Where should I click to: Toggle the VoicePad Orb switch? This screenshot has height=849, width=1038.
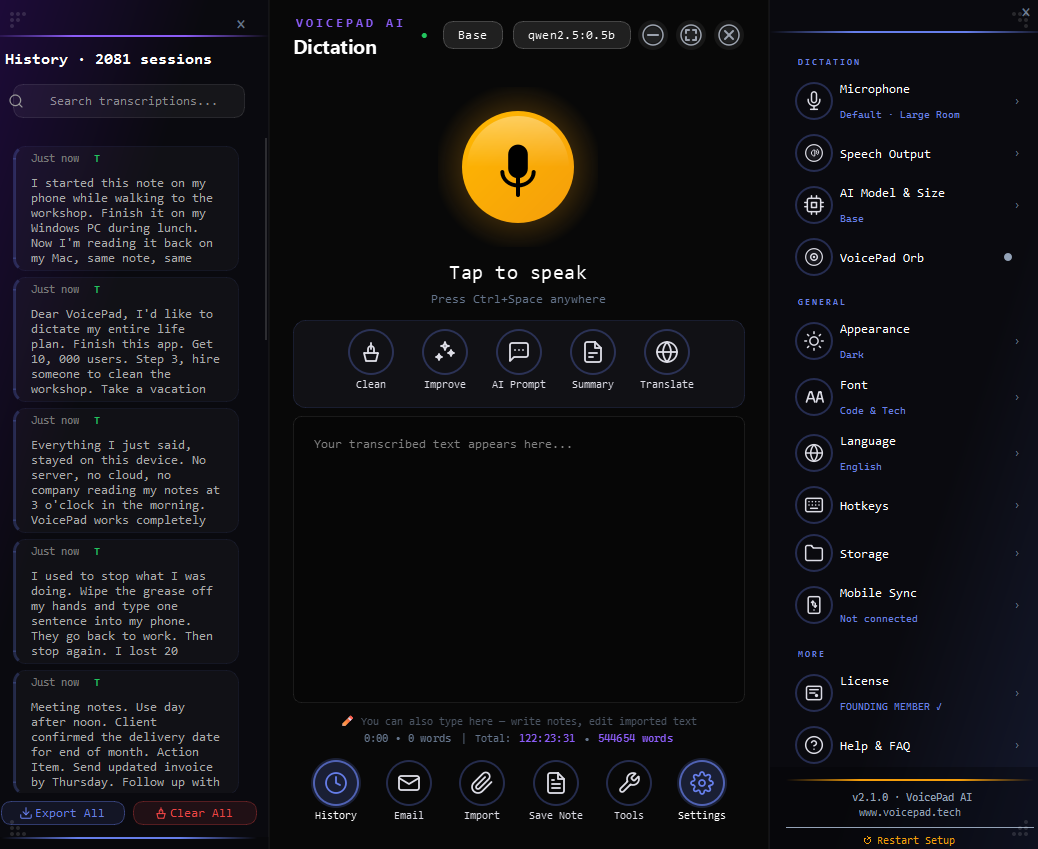click(1007, 257)
